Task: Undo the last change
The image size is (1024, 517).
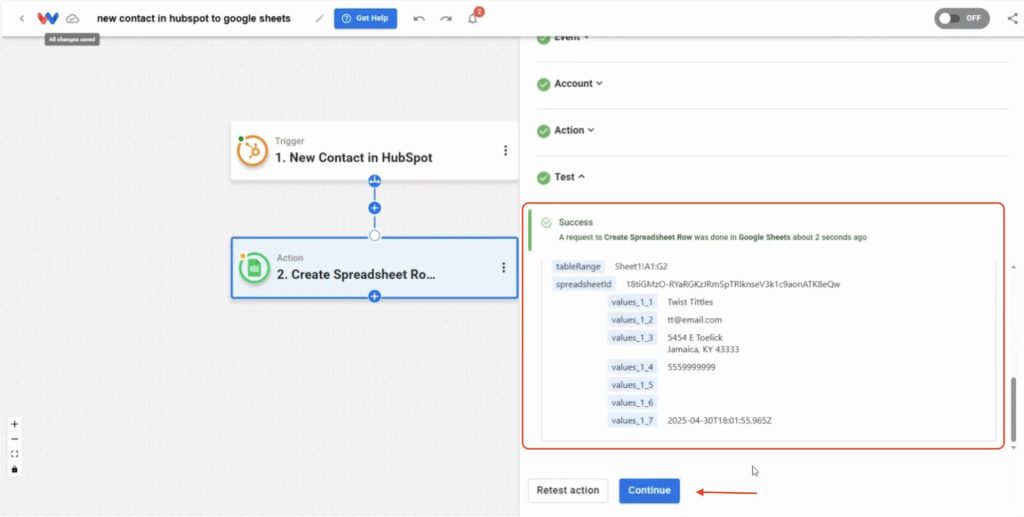Action: pyautogui.click(x=419, y=18)
